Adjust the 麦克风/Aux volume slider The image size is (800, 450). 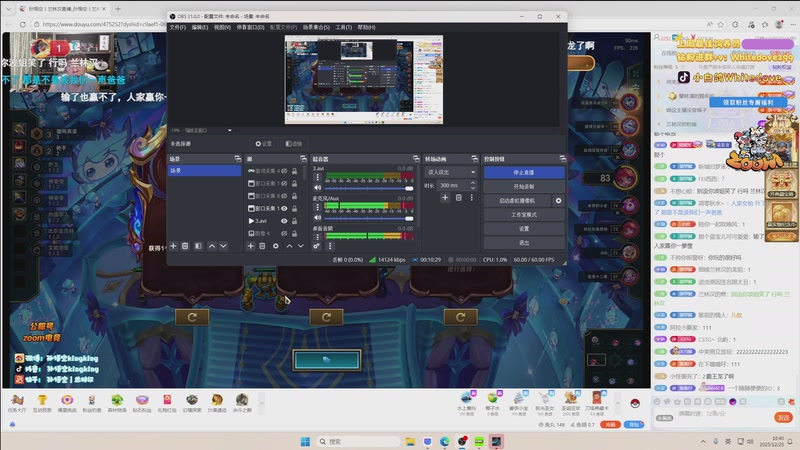369,218
